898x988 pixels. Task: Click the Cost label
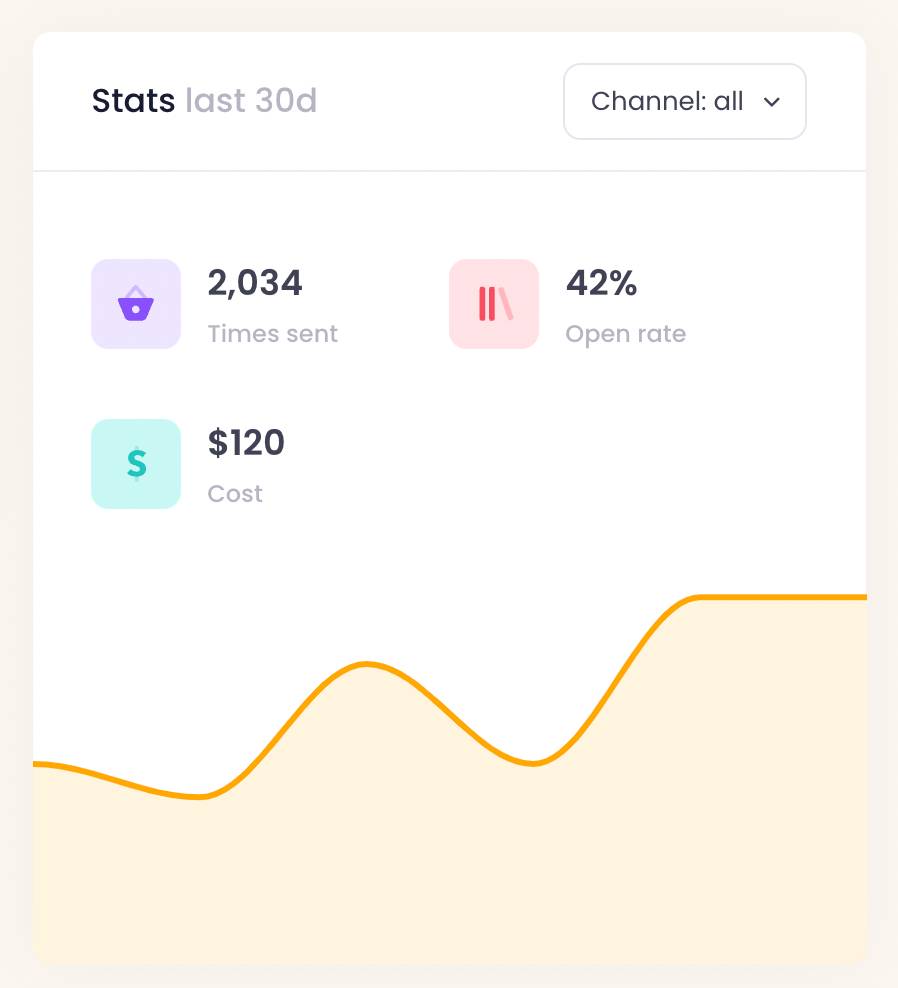(235, 494)
